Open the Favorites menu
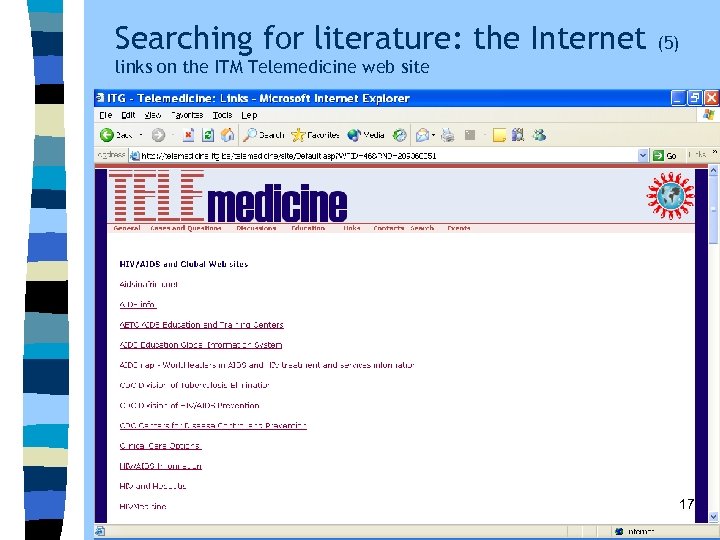 coord(187,115)
